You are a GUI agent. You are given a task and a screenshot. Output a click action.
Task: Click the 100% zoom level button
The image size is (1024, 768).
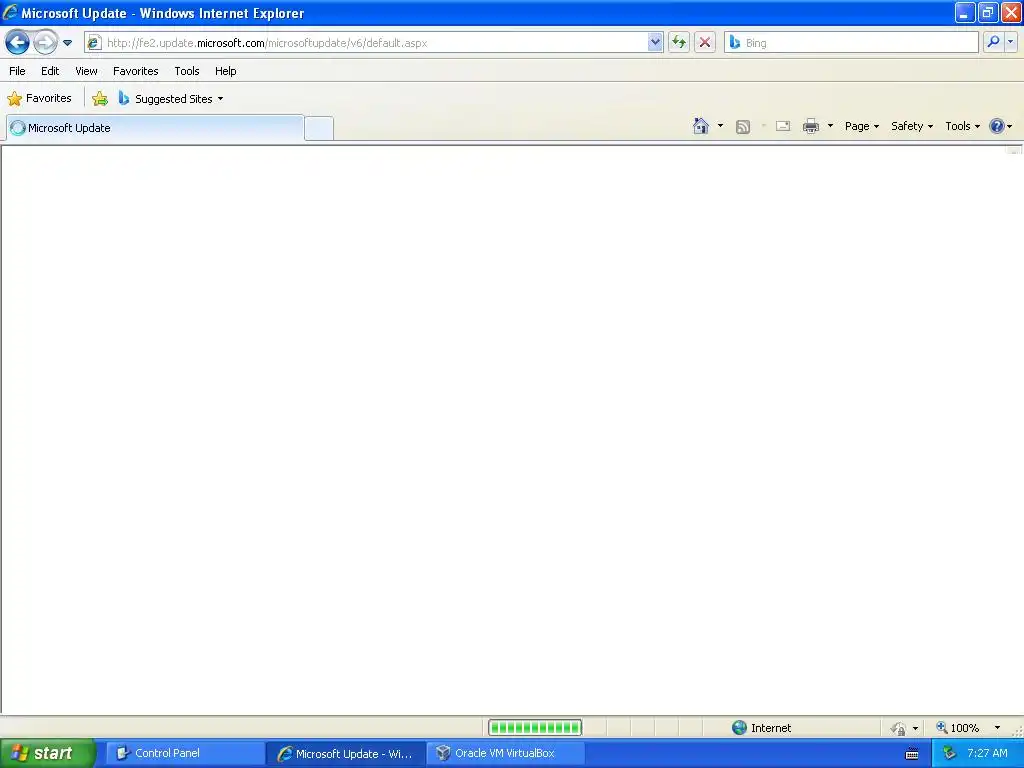(x=958, y=728)
